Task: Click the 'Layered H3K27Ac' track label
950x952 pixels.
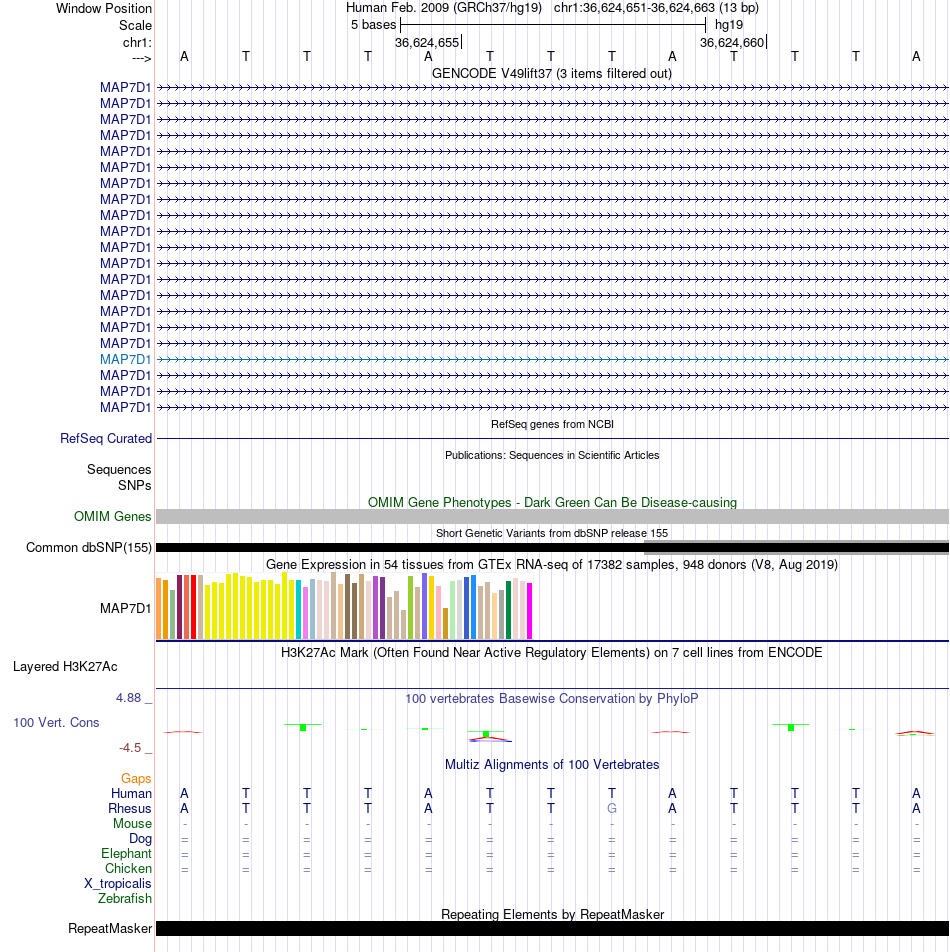Action: pos(66,667)
